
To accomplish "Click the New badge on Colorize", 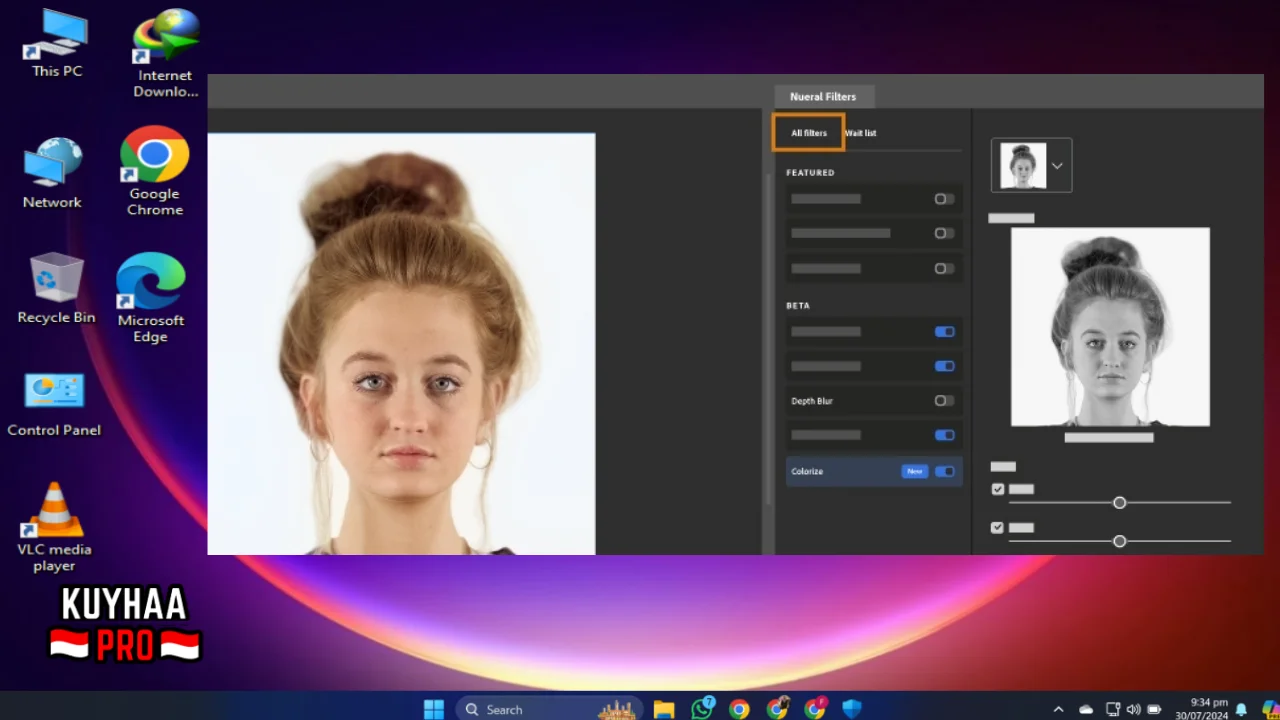I will point(914,471).
